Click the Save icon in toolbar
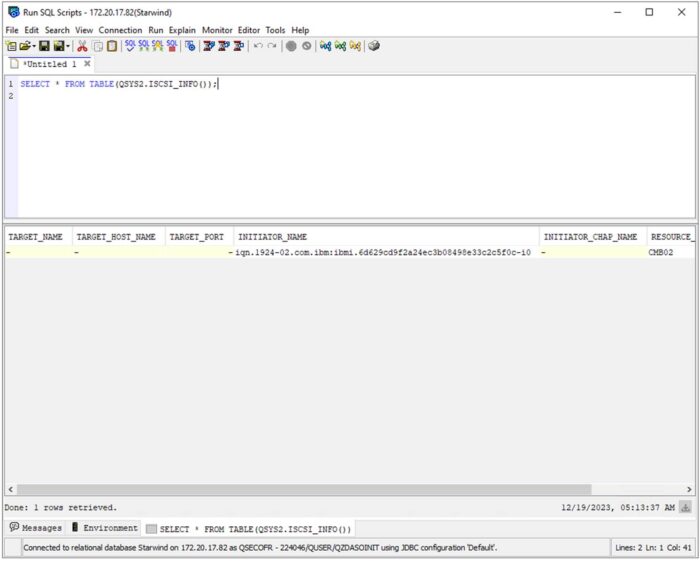Image resolution: width=700 pixels, height=561 pixels. [45, 46]
